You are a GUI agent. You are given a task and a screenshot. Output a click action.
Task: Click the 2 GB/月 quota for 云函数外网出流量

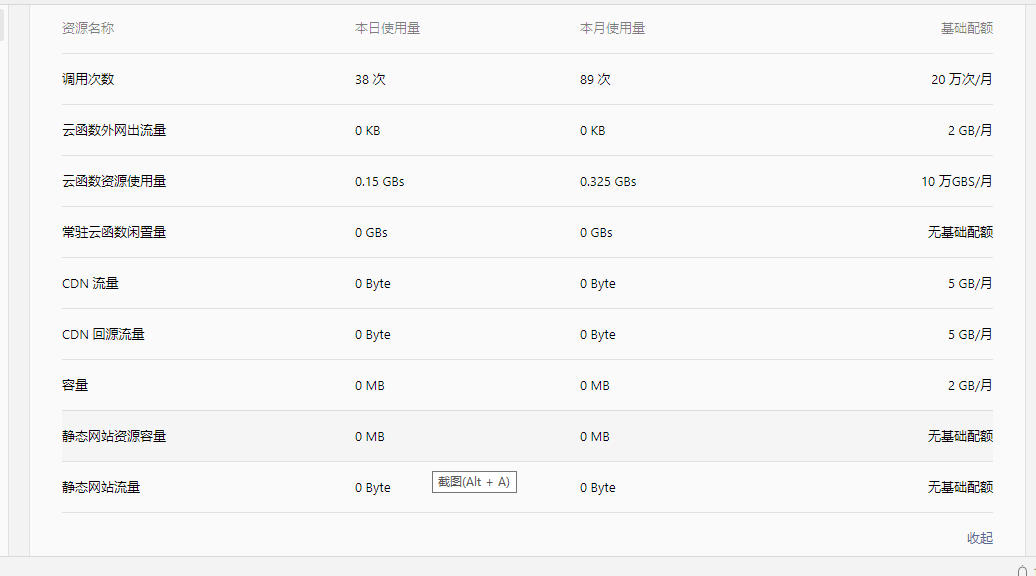click(971, 130)
